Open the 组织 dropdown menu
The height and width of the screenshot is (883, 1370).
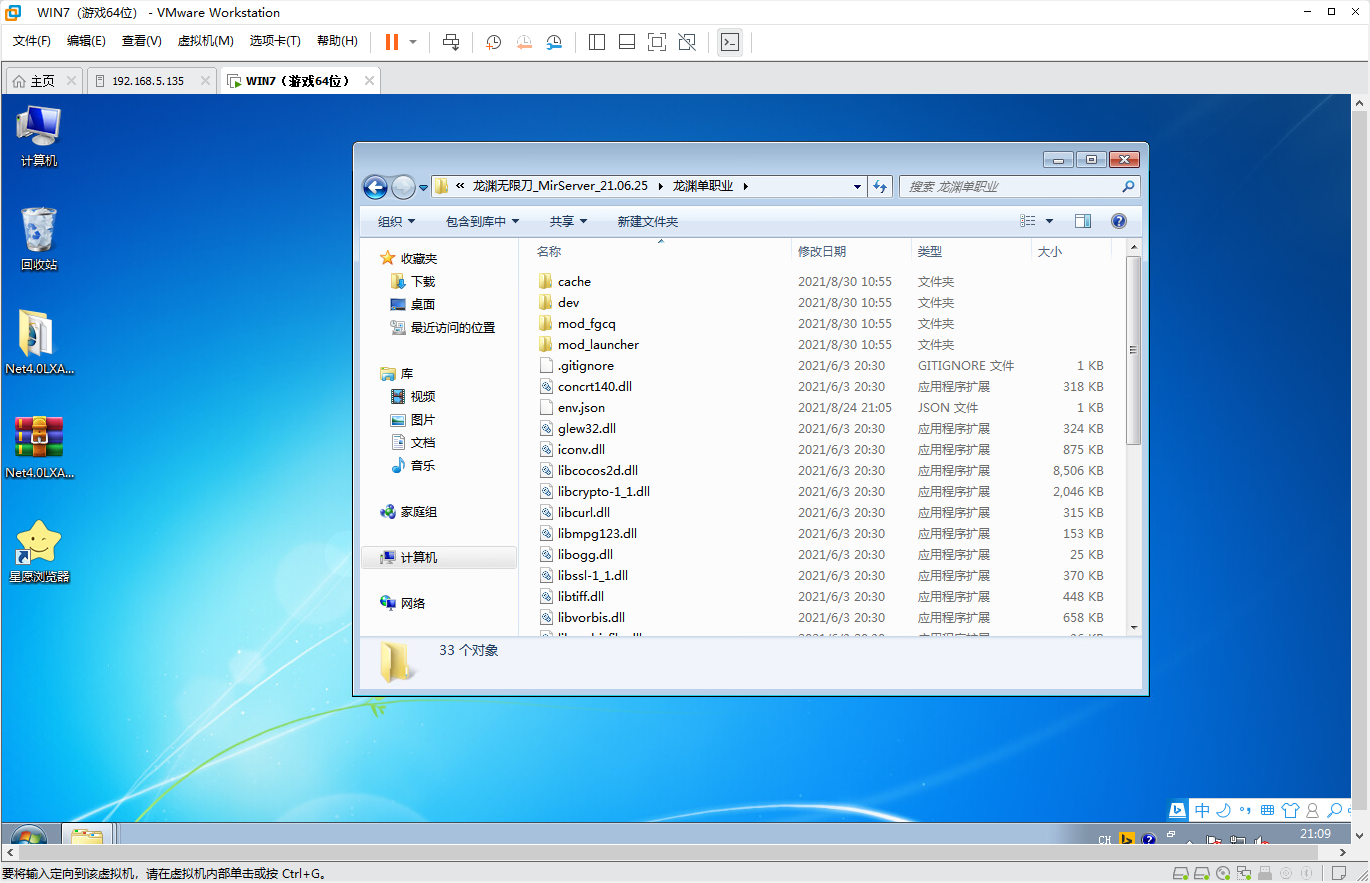pyautogui.click(x=396, y=221)
